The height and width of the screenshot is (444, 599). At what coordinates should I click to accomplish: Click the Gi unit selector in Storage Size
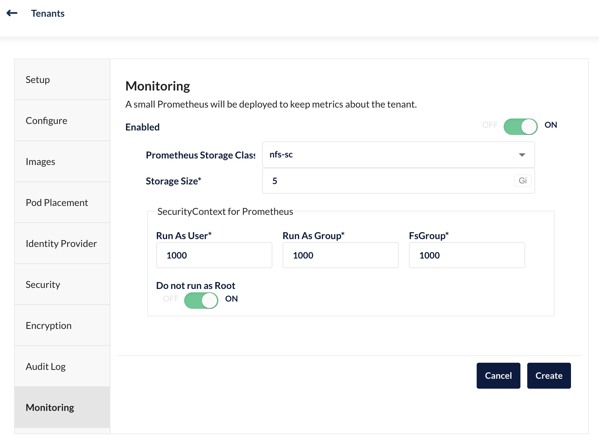(522, 181)
